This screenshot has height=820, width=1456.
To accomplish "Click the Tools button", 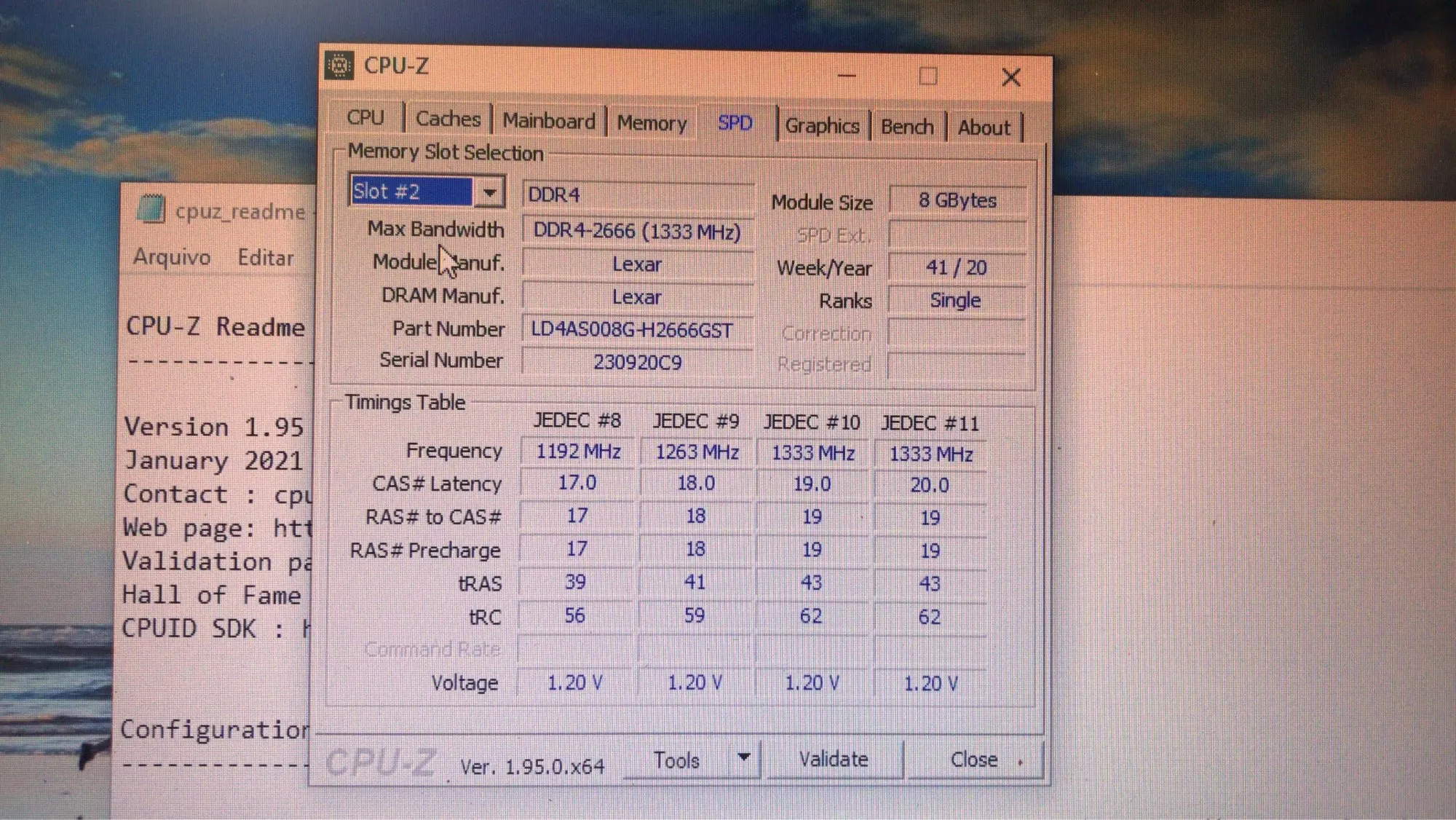I will (x=677, y=760).
